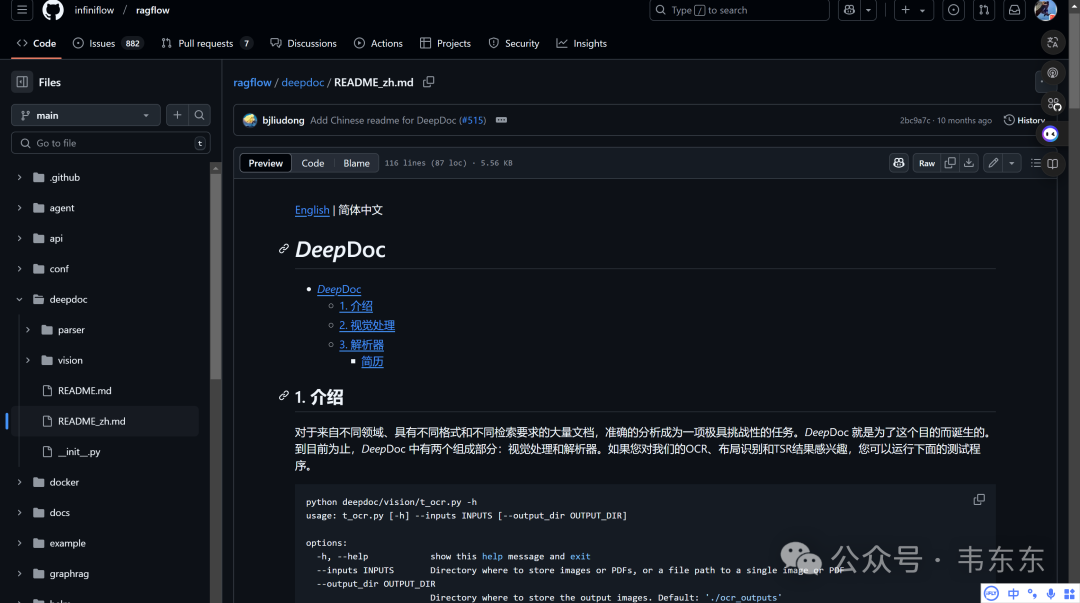Expand commit message details ellipsis
Screen dimensions: 1080x603
(x=501, y=120)
